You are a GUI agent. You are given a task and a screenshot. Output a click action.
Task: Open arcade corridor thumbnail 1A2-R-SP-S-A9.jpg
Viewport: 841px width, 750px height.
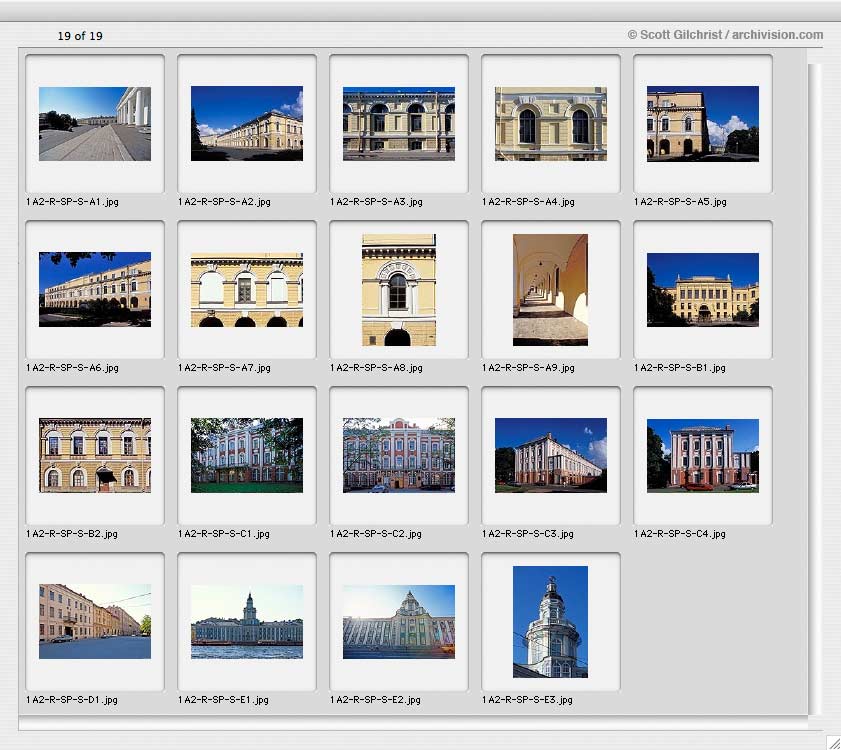pos(550,290)
